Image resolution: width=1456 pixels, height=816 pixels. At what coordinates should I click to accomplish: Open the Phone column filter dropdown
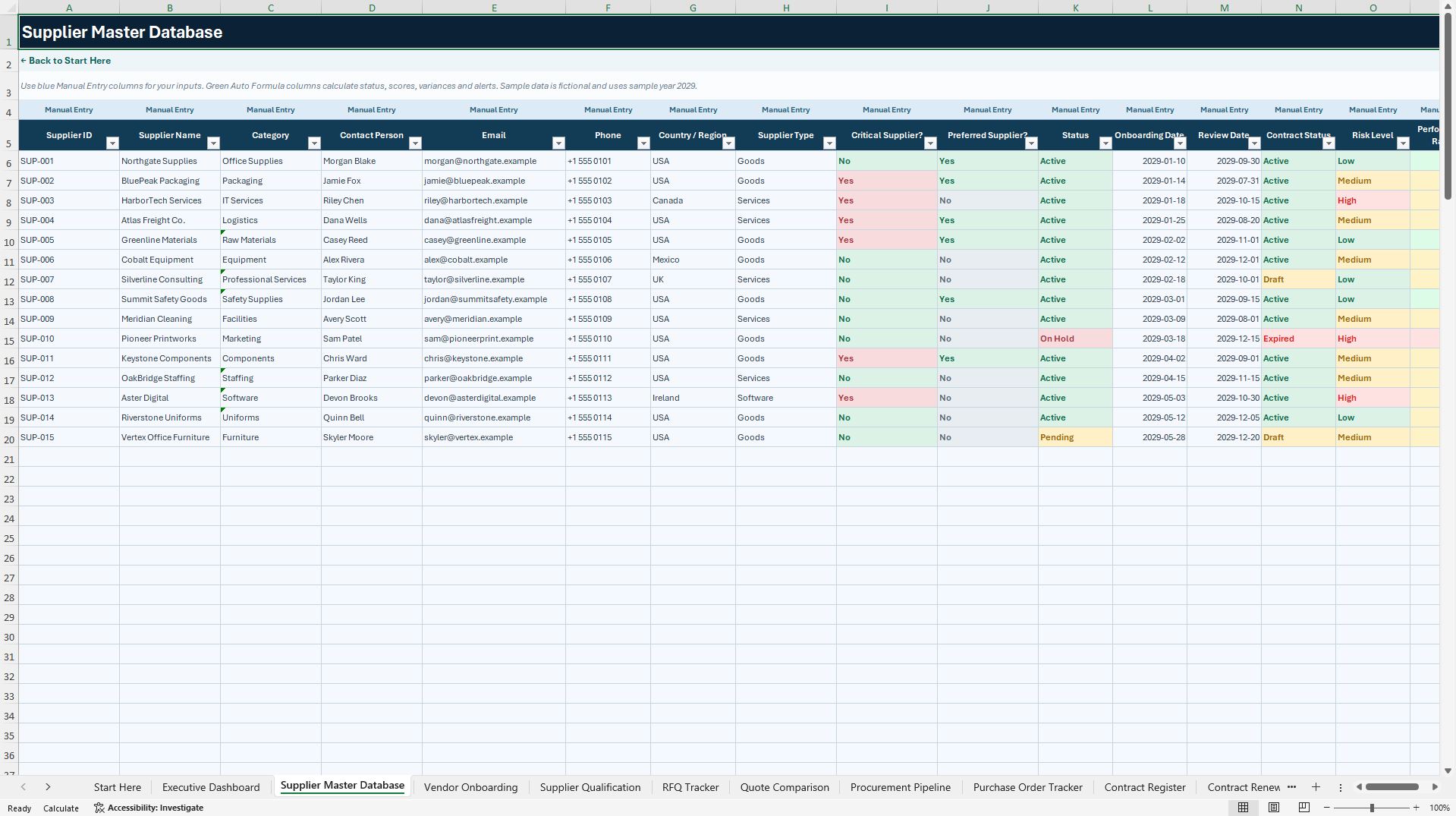point(643,143)
